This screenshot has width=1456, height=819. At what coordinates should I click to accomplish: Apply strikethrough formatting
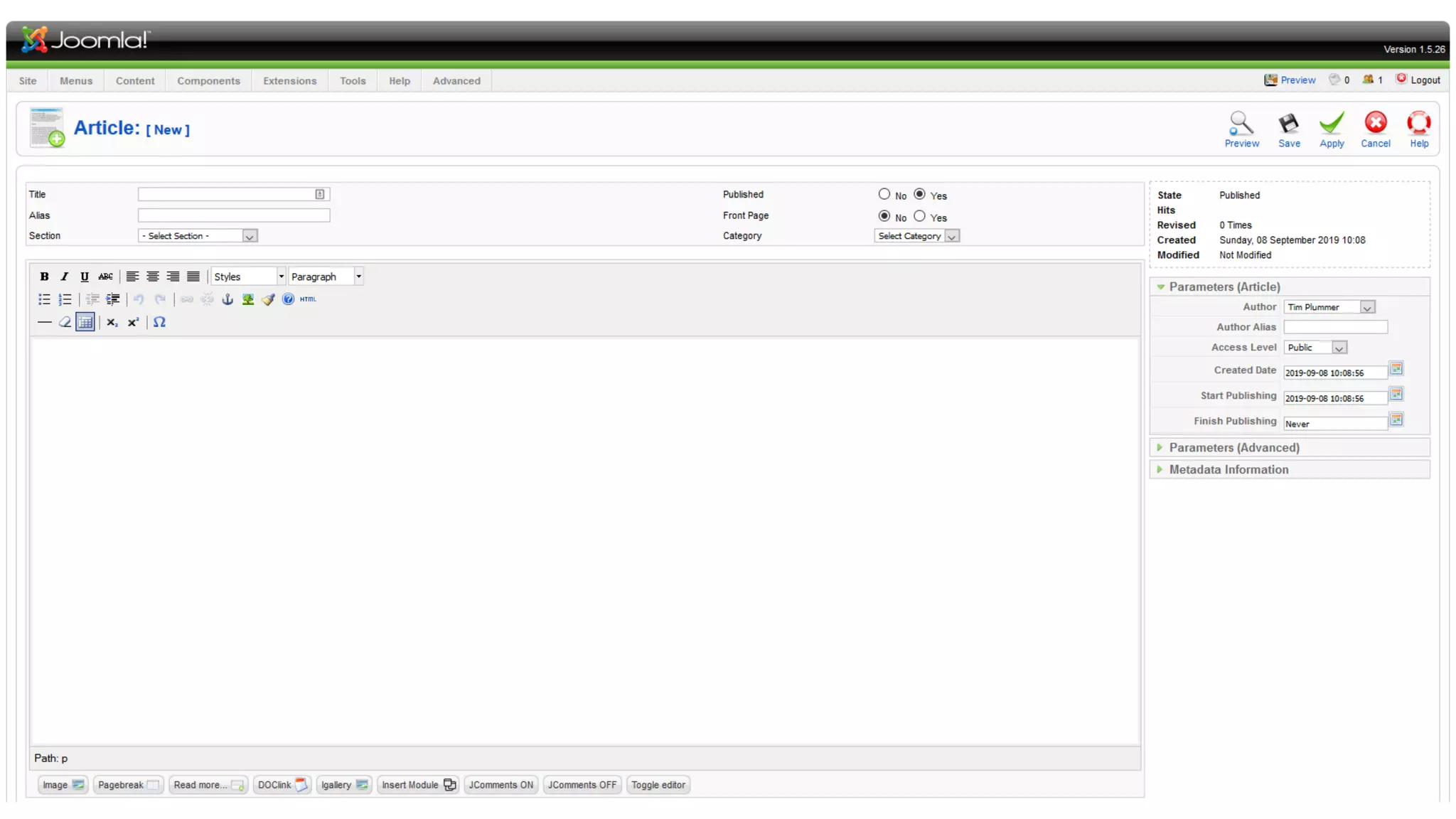point(105,277)
